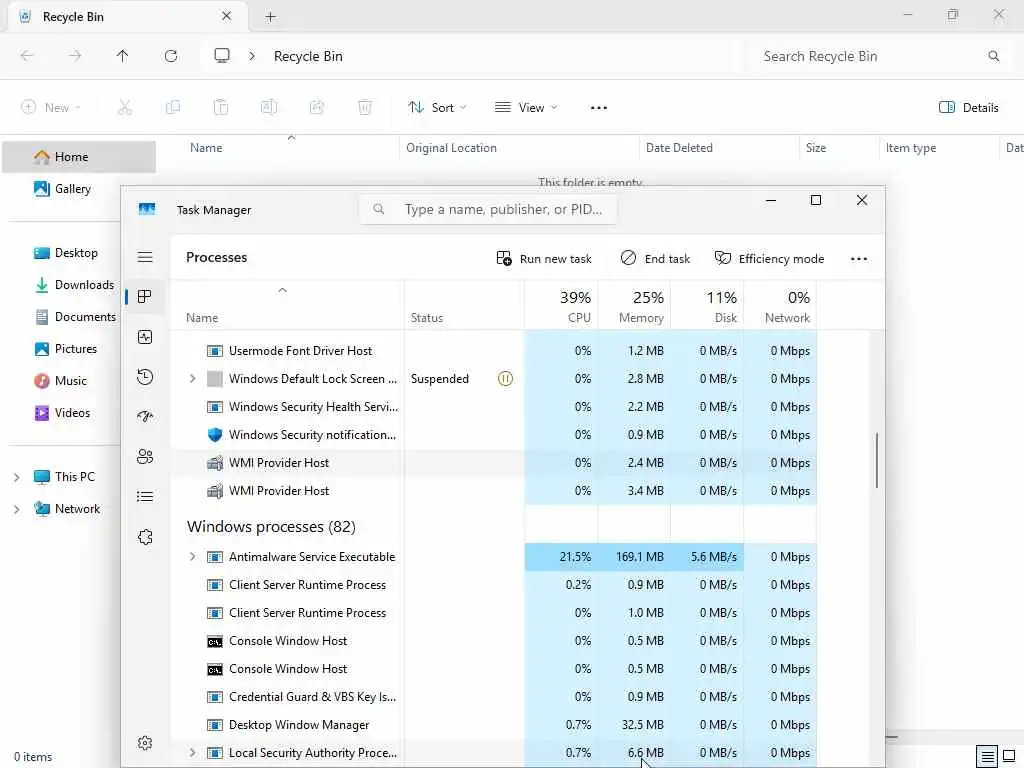
Task: Select Usermode Font Driver Host row
Action: tap(493, 351)
